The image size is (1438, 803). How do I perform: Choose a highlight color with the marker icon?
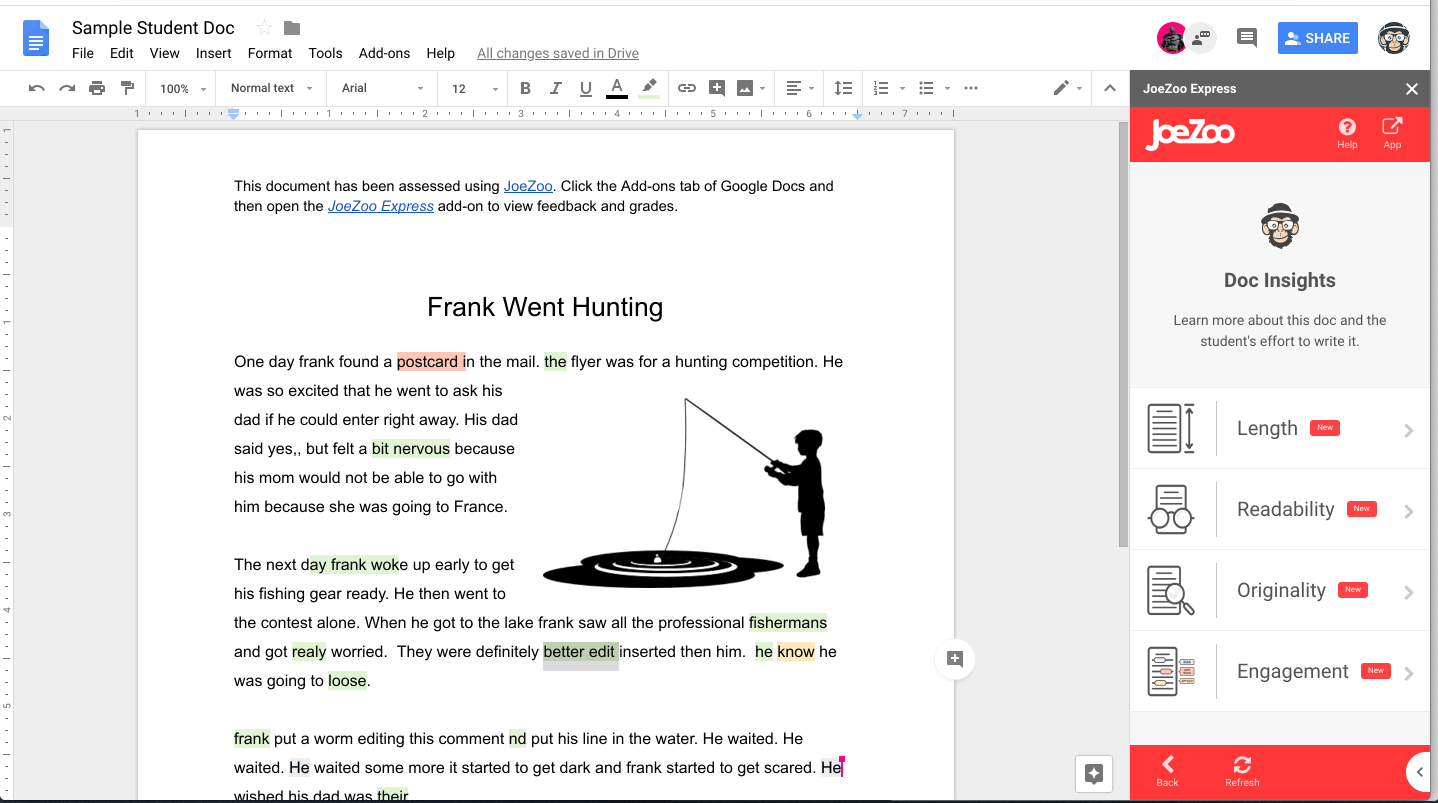649,88
